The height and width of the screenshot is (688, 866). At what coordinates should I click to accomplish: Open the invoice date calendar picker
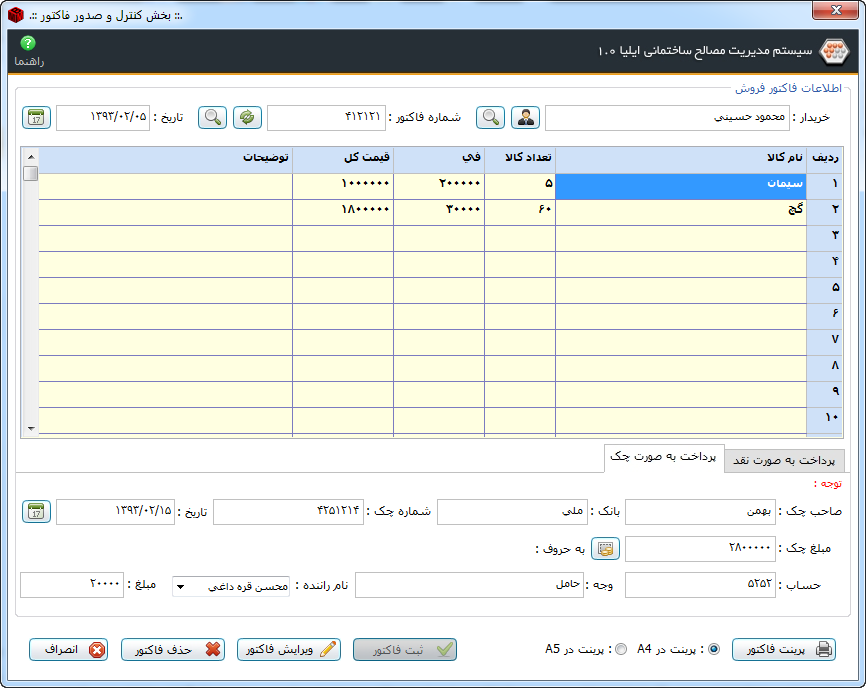coord(36,117)
